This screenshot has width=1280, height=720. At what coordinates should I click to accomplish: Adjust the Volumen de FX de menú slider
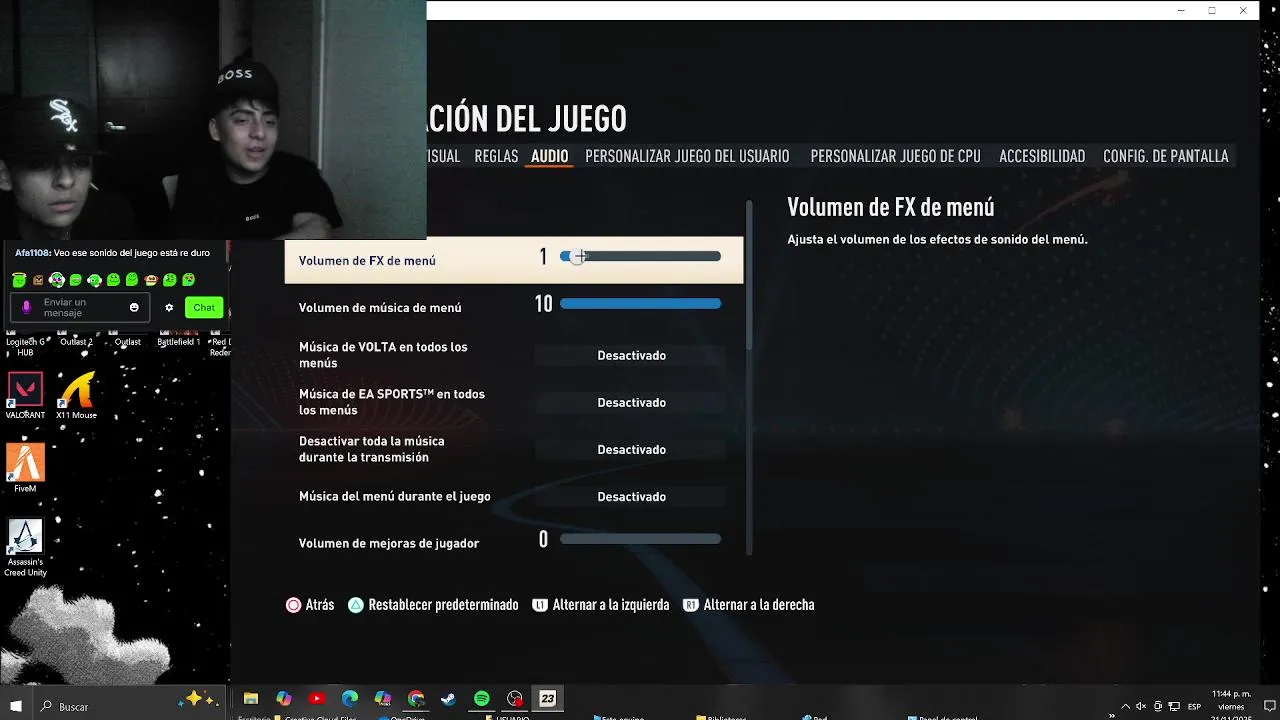640,257
